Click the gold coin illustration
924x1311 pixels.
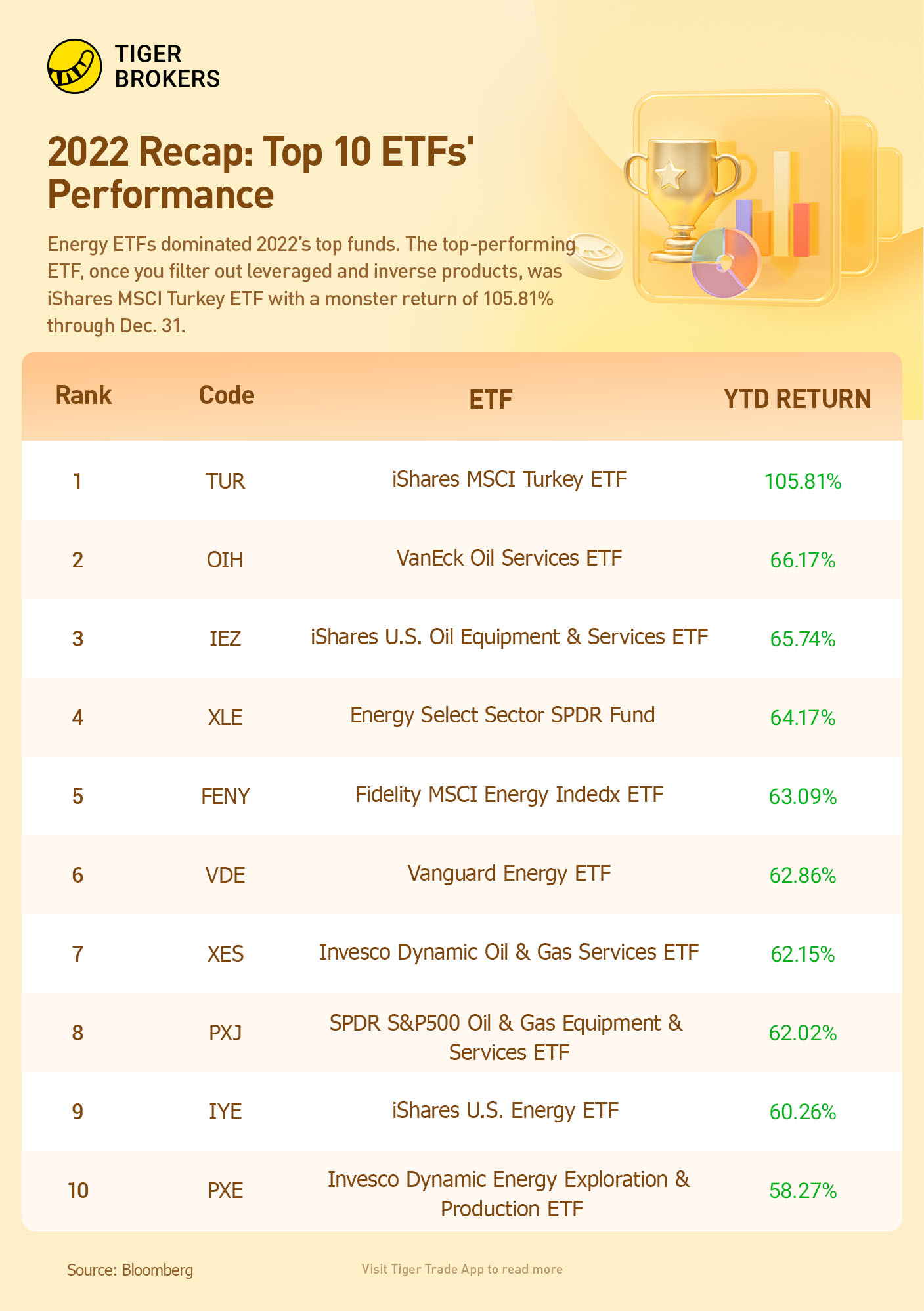coord(595,256)
